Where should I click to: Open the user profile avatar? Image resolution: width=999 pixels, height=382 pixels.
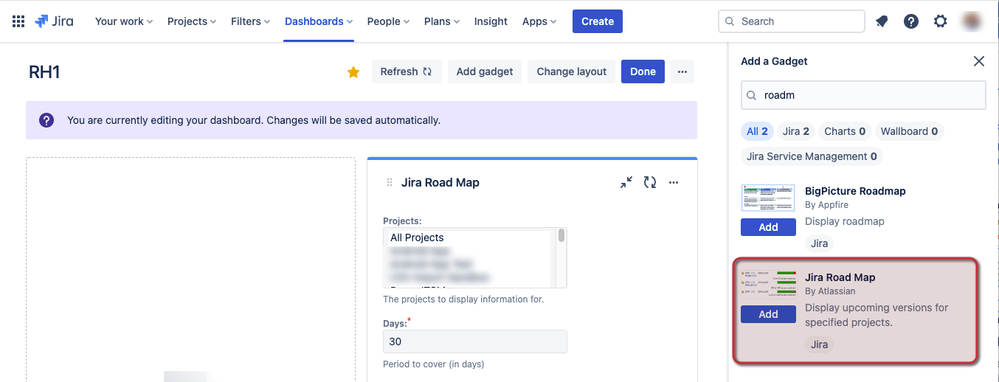[x=972, y=21]
